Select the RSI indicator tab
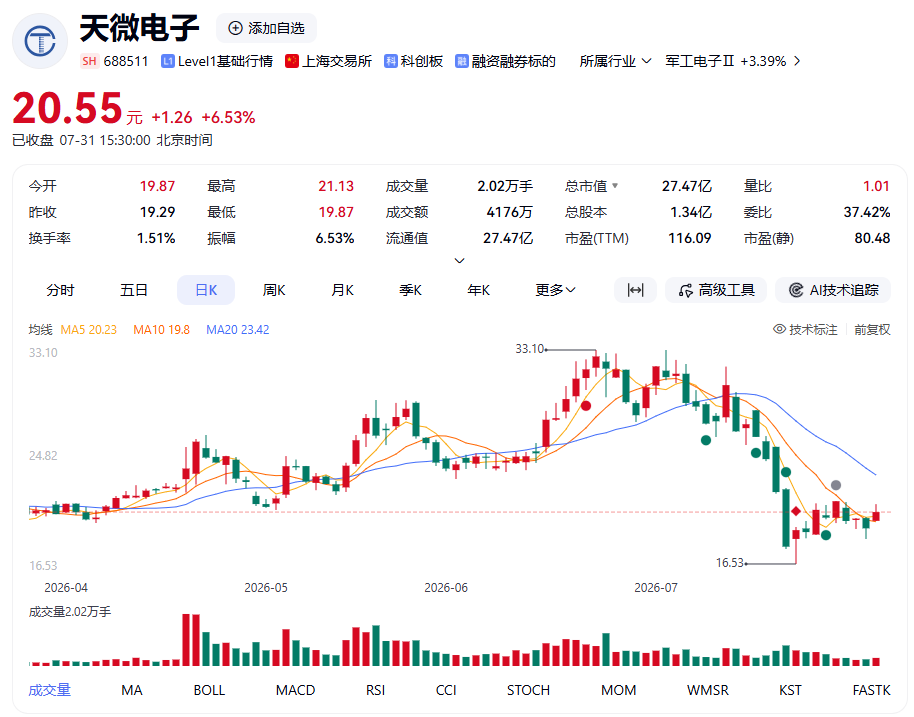 tap(375, 690)
